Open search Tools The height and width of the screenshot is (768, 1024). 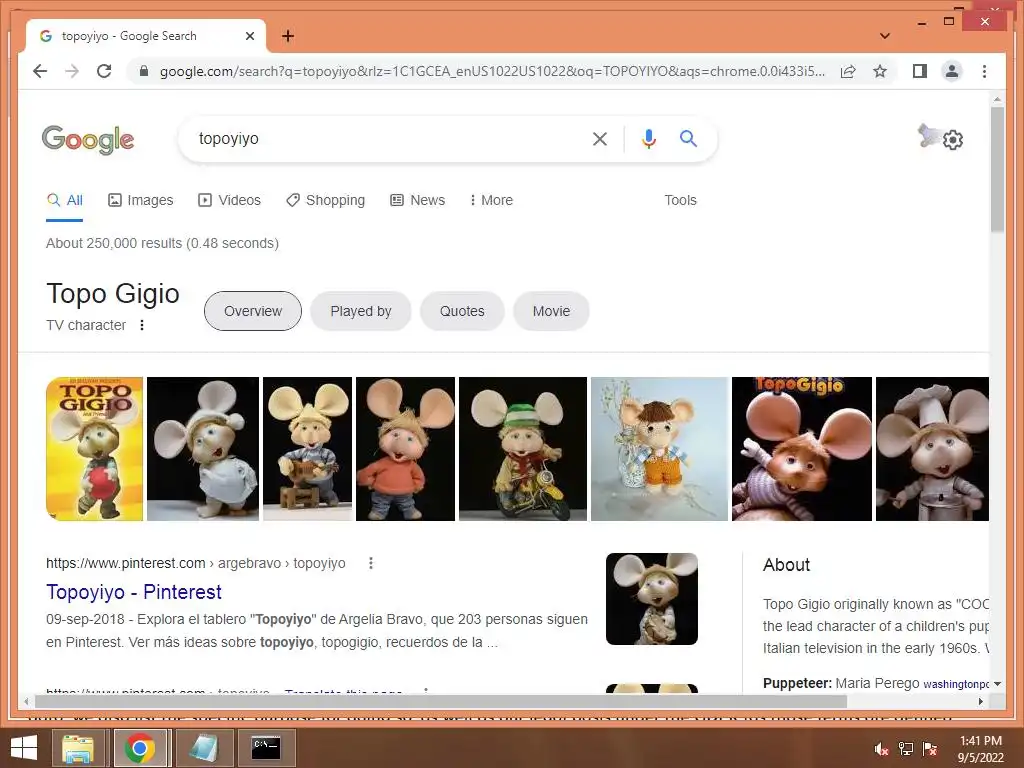pyautogui.click(x=680, y=200)
